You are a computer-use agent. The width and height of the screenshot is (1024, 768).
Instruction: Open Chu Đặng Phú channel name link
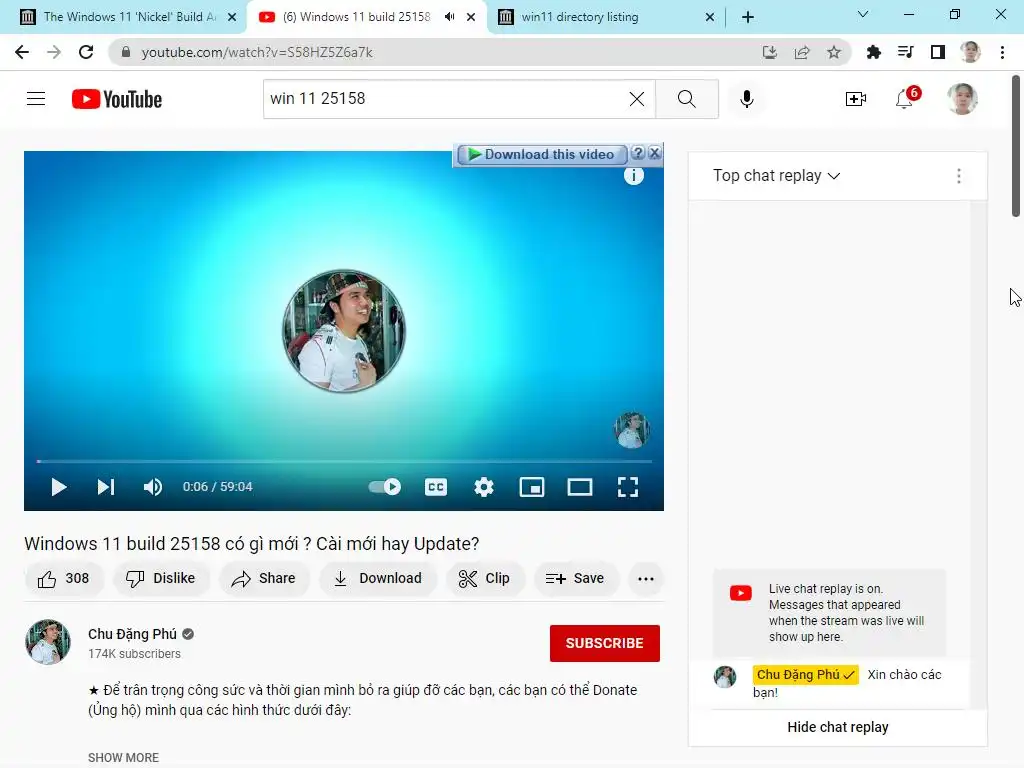(133, 634)
